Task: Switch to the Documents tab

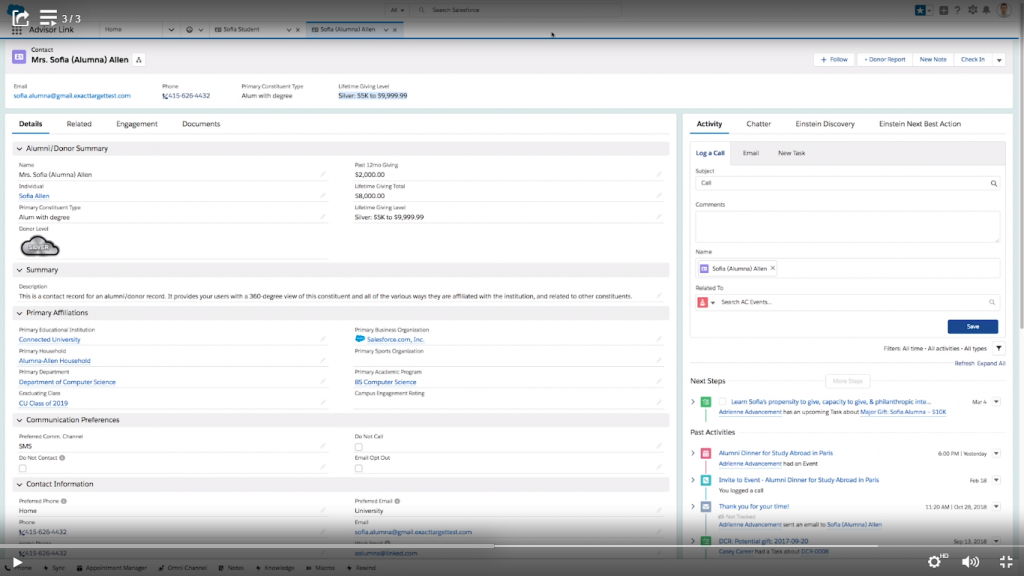Action: coord(201,124)
